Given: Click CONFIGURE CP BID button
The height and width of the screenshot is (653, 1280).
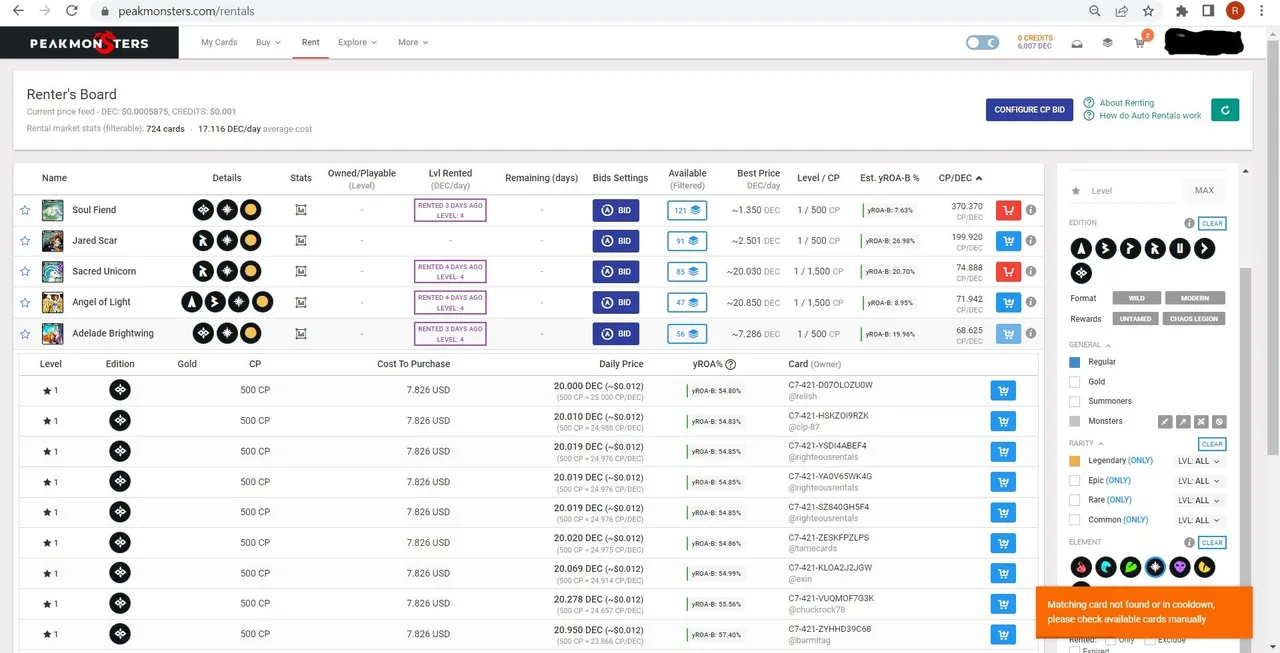Looking at the screenshot, I should coord(1029,110).
